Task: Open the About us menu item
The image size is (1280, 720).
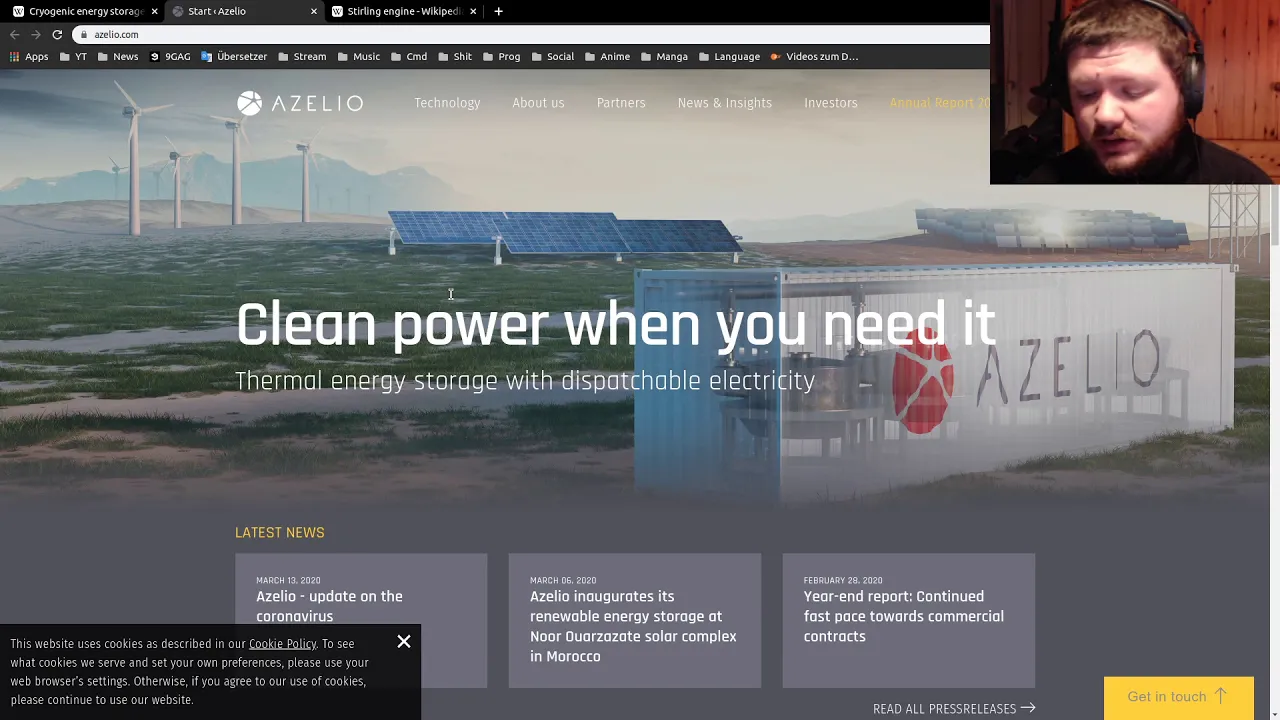Action: [x=538, y=103]
